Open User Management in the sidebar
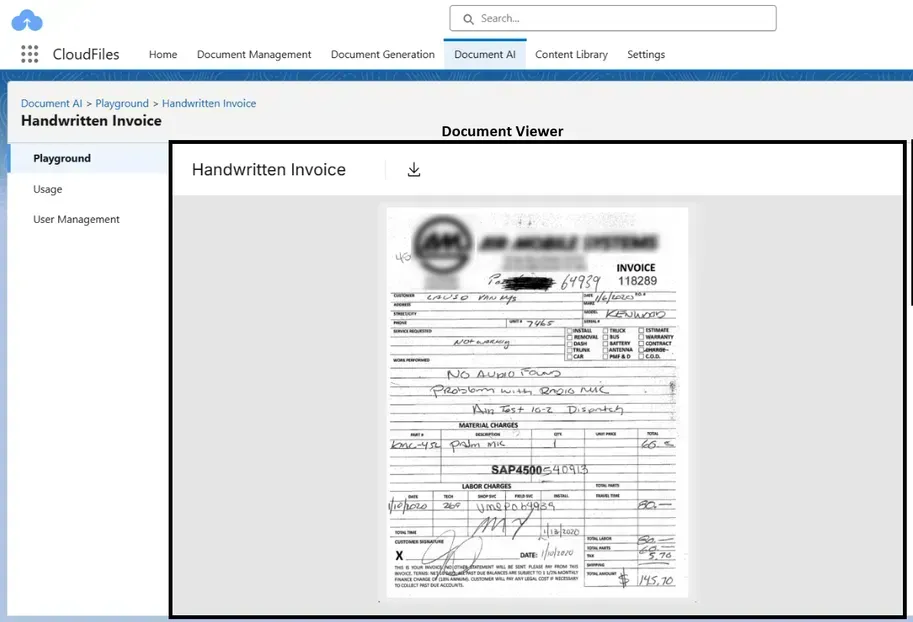This screenshot has height=622, width=913. [x=76, y=219]
